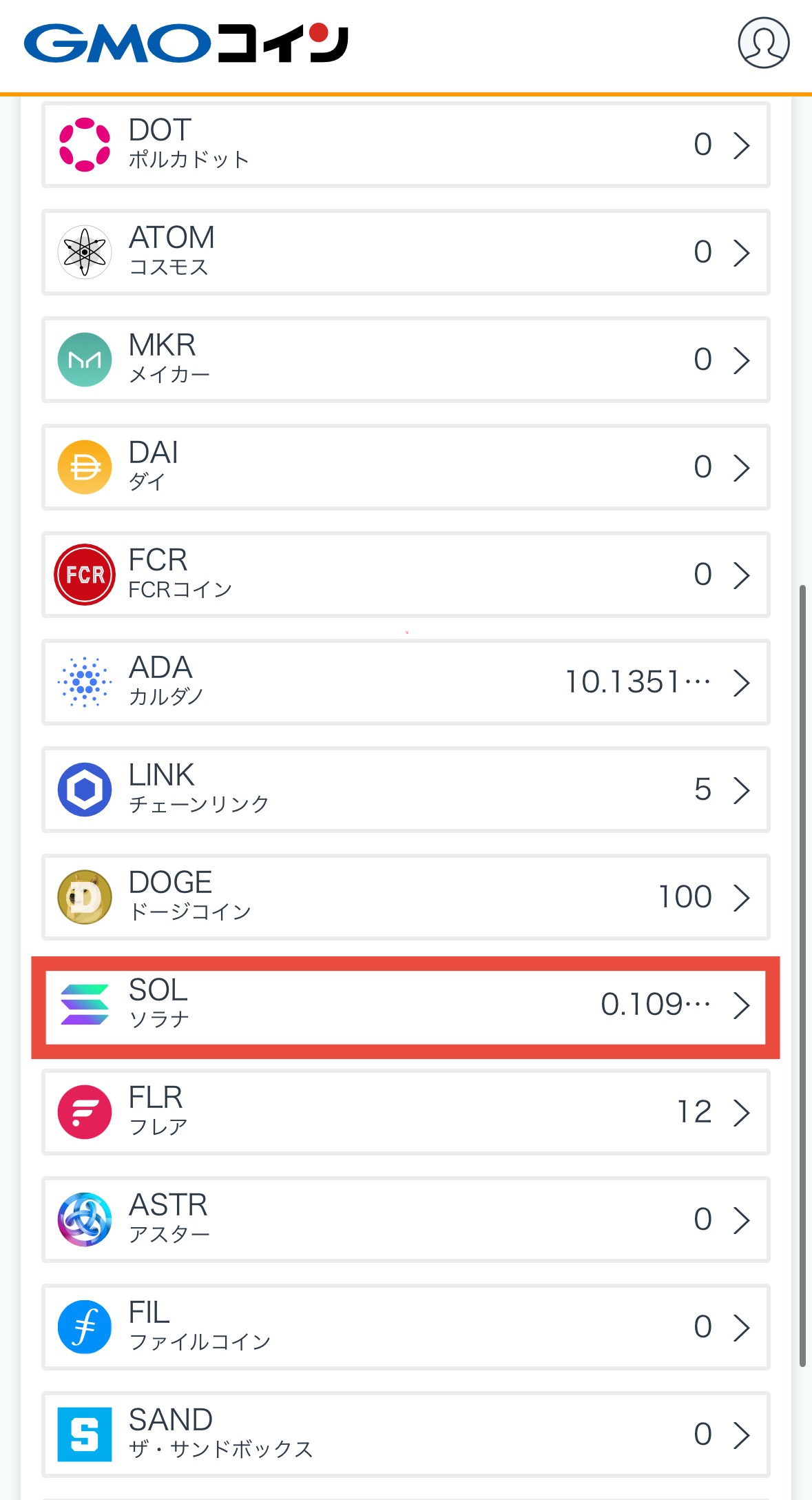Tap the Cardano ADA coin icon
Image resolution: width=812 pixels, height=1500 pixels.
85,682
